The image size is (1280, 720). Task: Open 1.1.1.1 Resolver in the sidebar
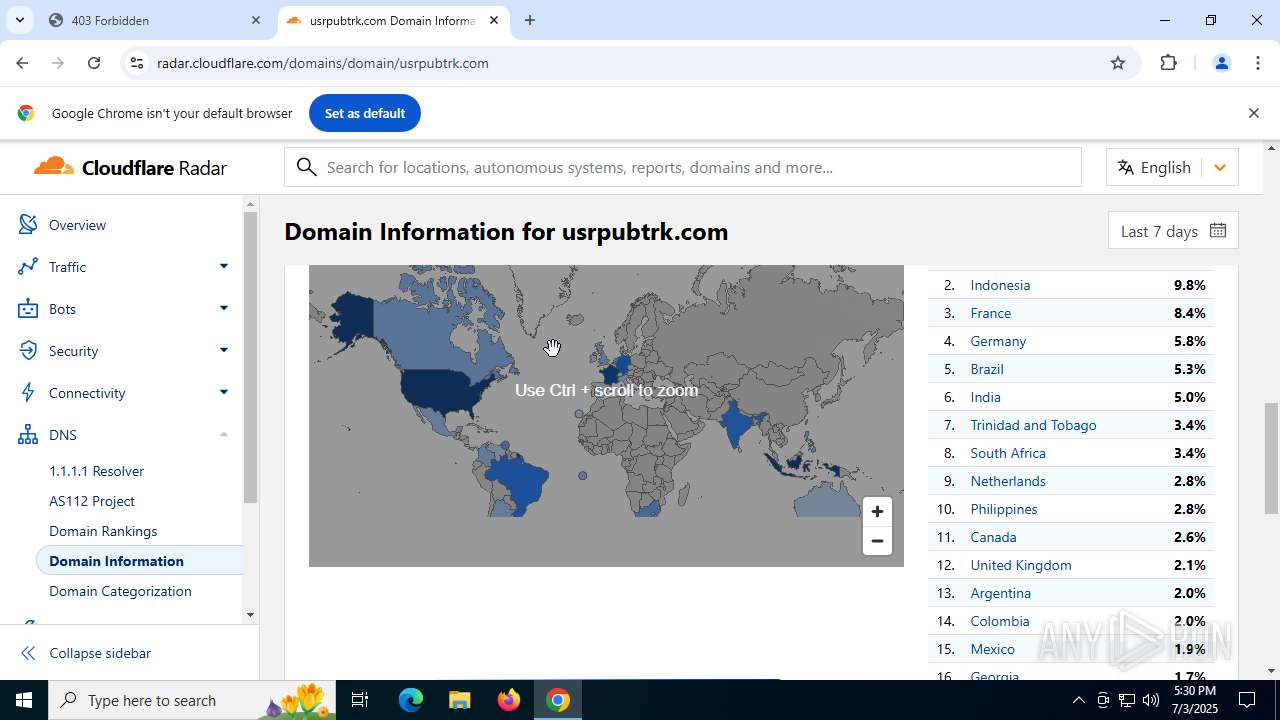(x=97, y=471)
